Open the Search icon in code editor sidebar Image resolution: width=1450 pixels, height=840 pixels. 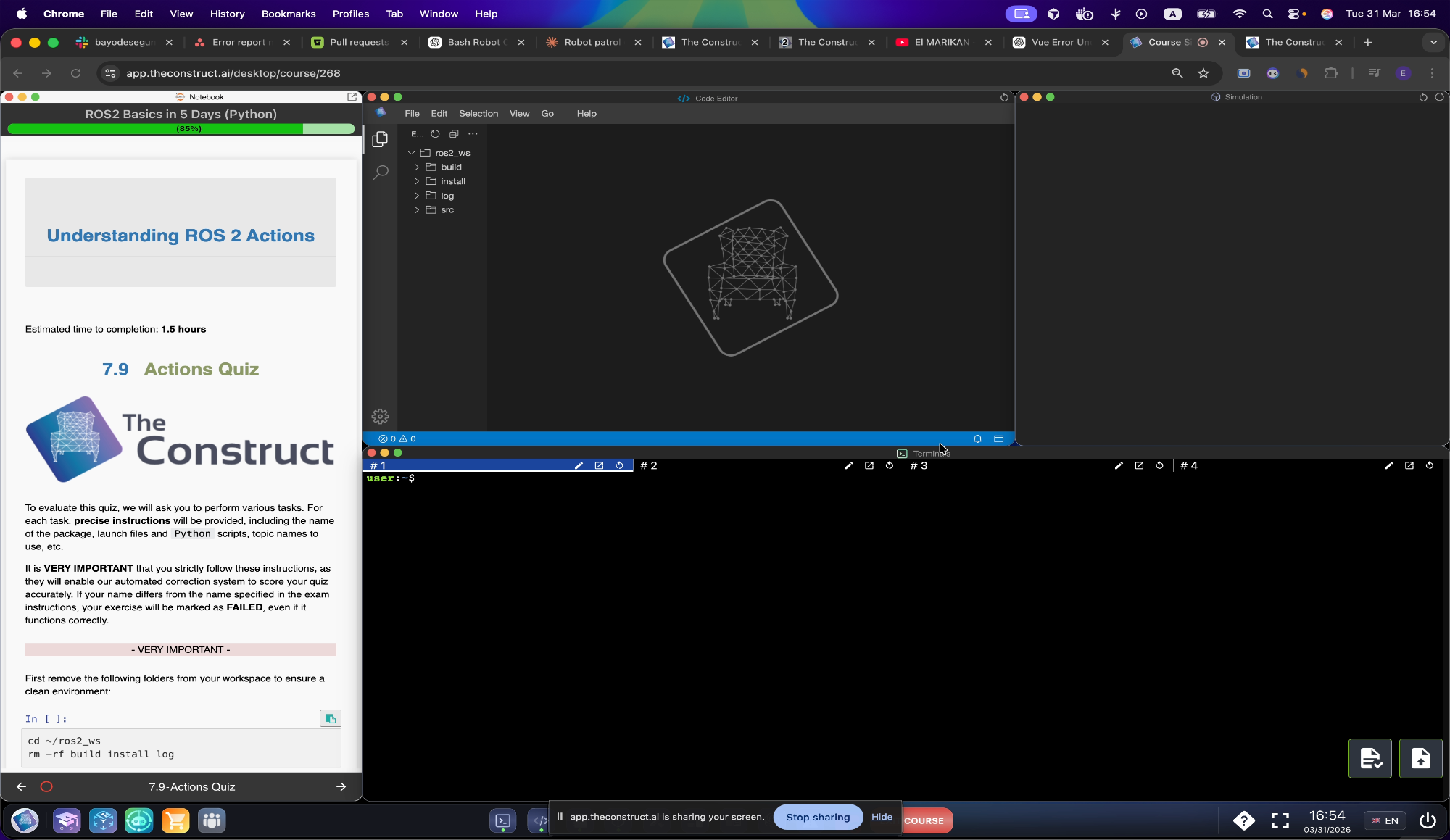coord(380,172)
